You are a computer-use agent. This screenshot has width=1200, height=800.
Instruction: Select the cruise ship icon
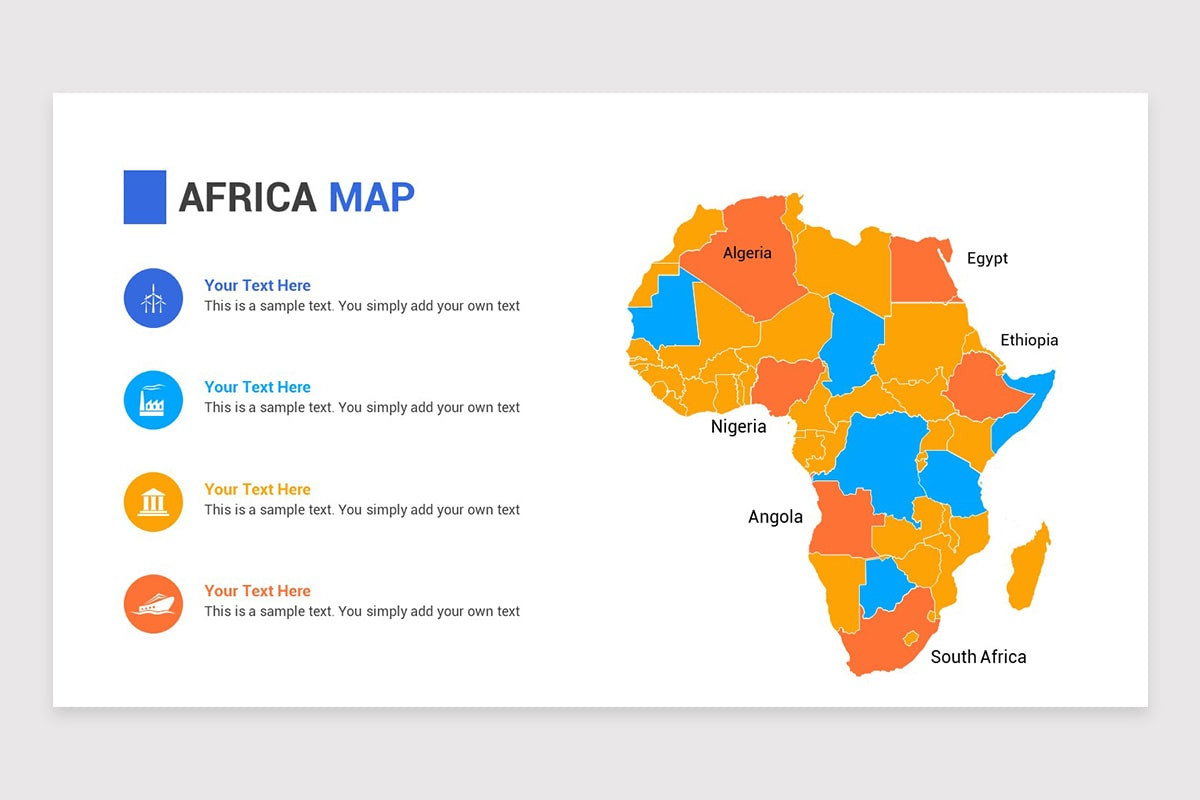(153, 604)
